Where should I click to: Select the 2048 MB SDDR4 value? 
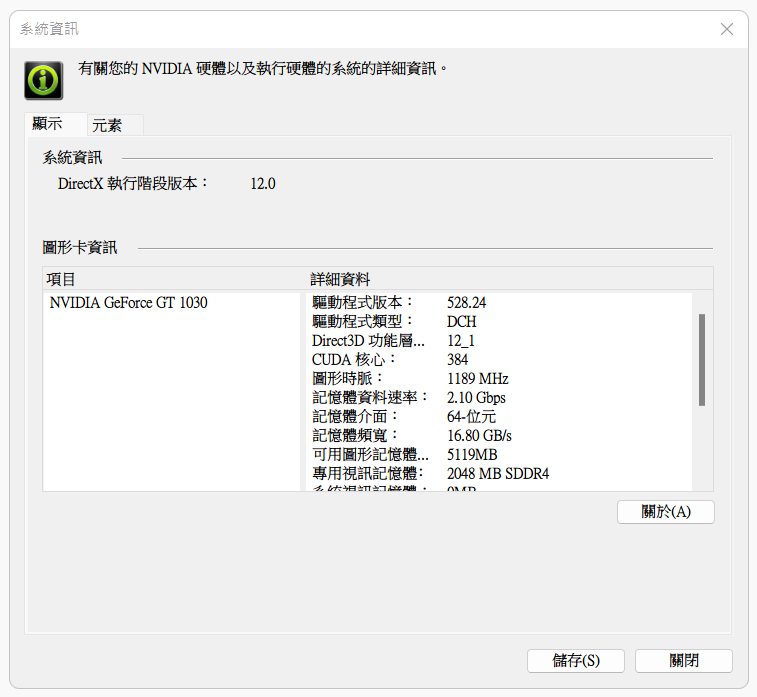coord(498,474)
